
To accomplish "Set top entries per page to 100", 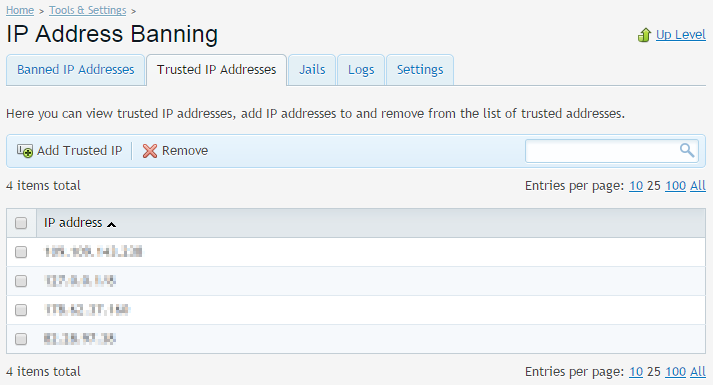I will (x=675, y=186).
